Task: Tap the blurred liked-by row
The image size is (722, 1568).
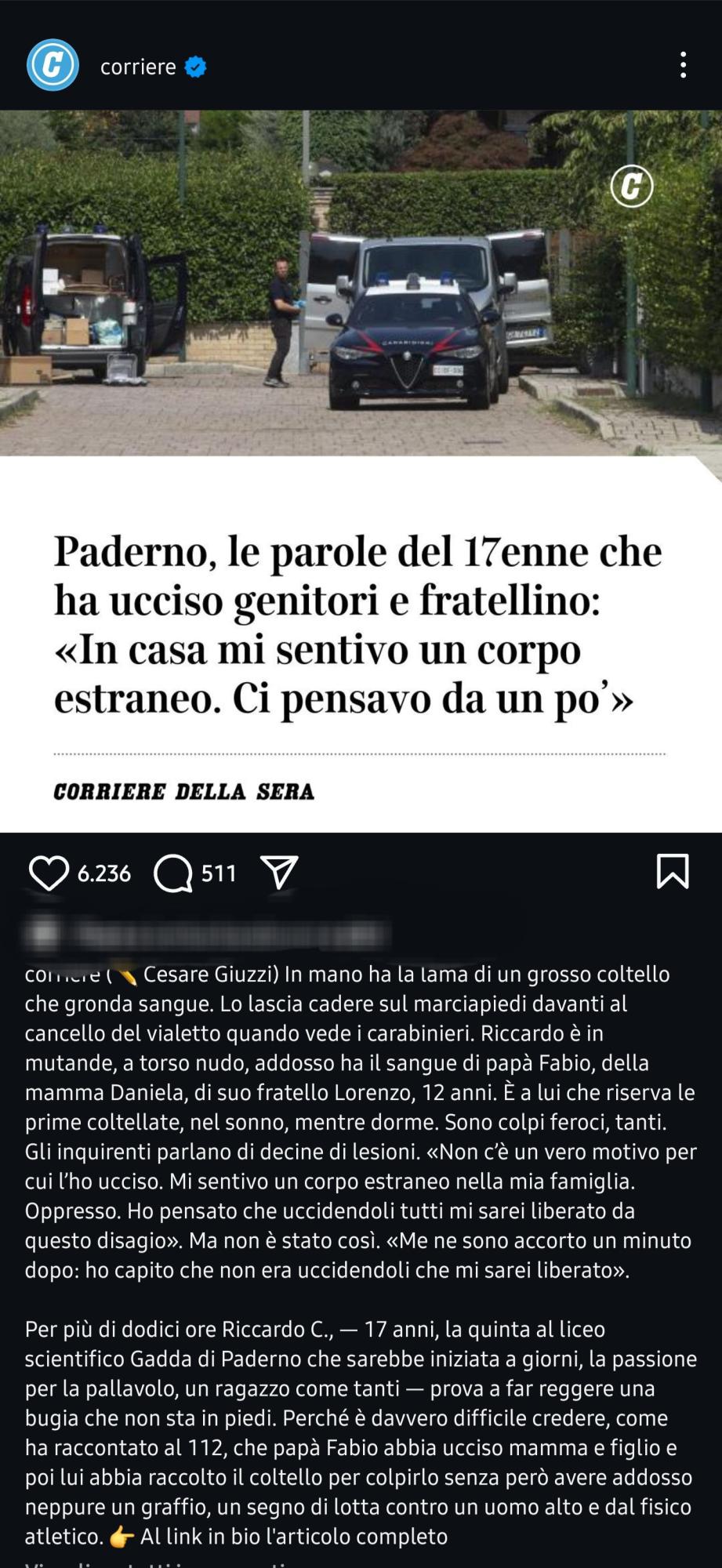Action: point(208,934)
